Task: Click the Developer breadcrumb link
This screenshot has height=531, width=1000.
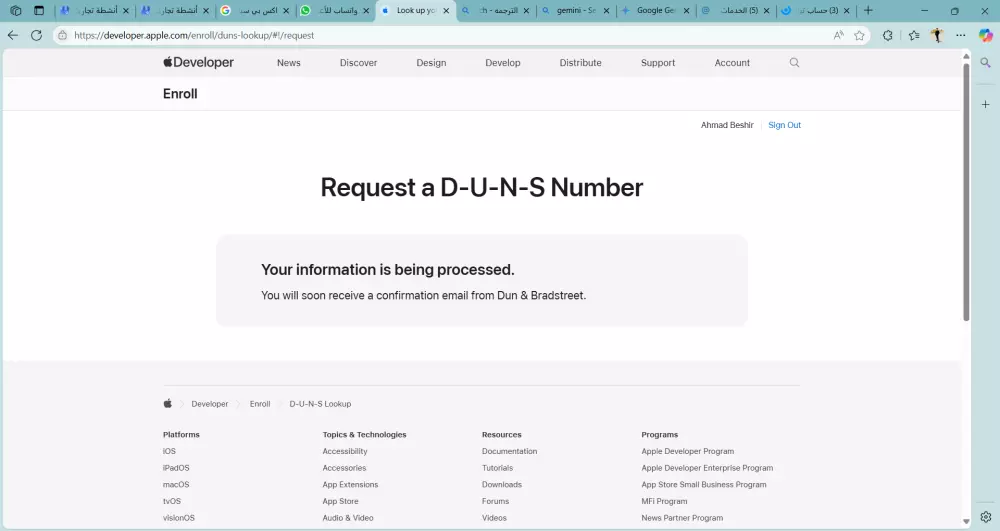Action: (210, 404)
